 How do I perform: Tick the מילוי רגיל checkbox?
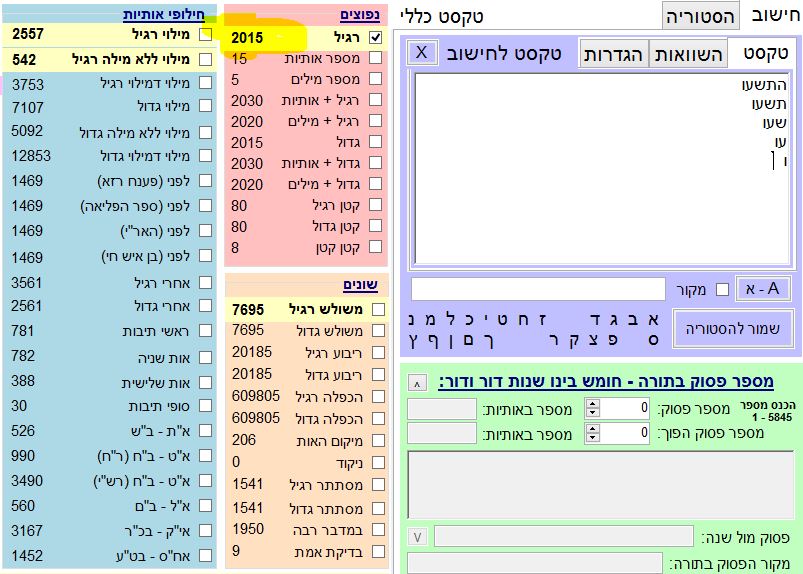(206, 34)
